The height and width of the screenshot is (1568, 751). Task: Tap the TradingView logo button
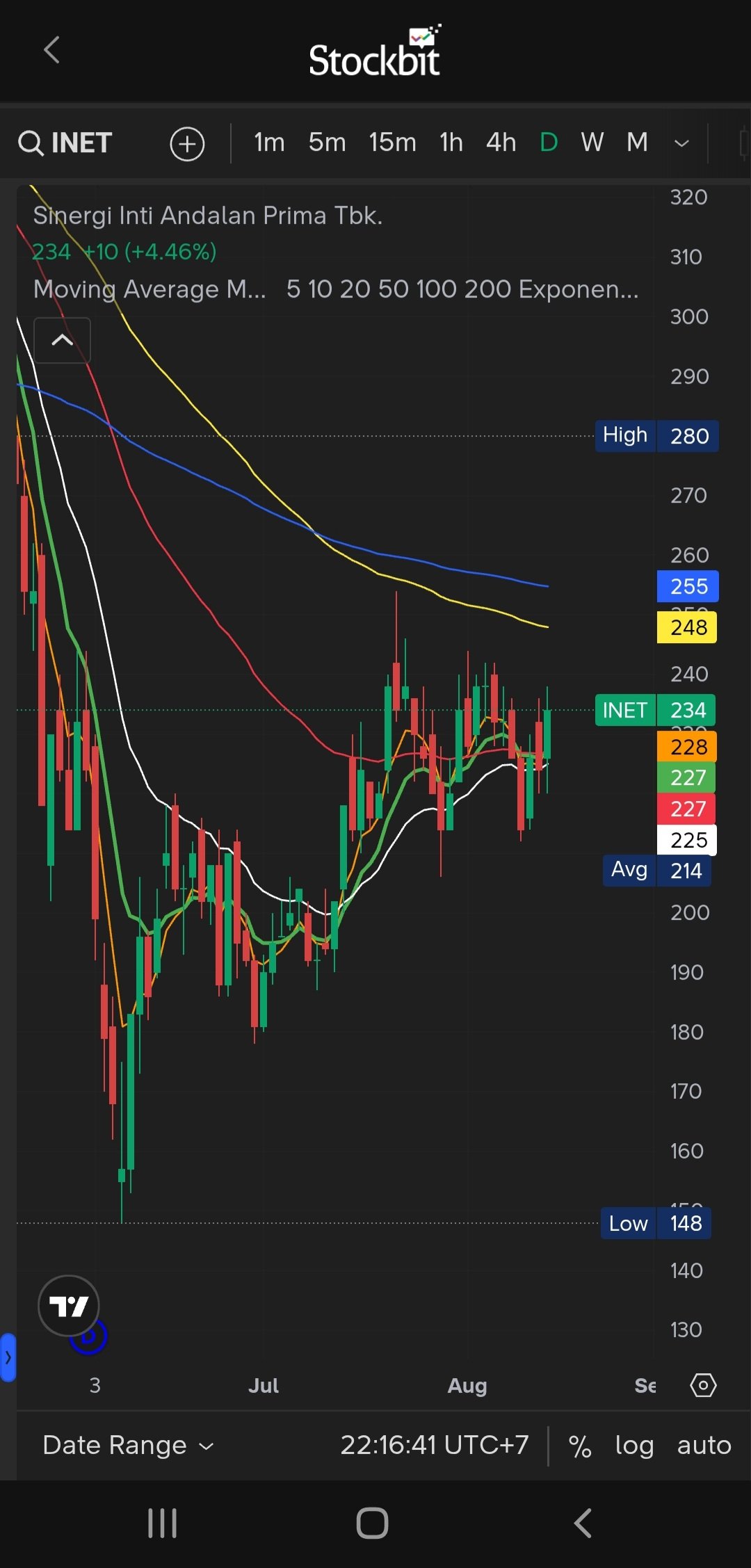tap(68, 1306)
